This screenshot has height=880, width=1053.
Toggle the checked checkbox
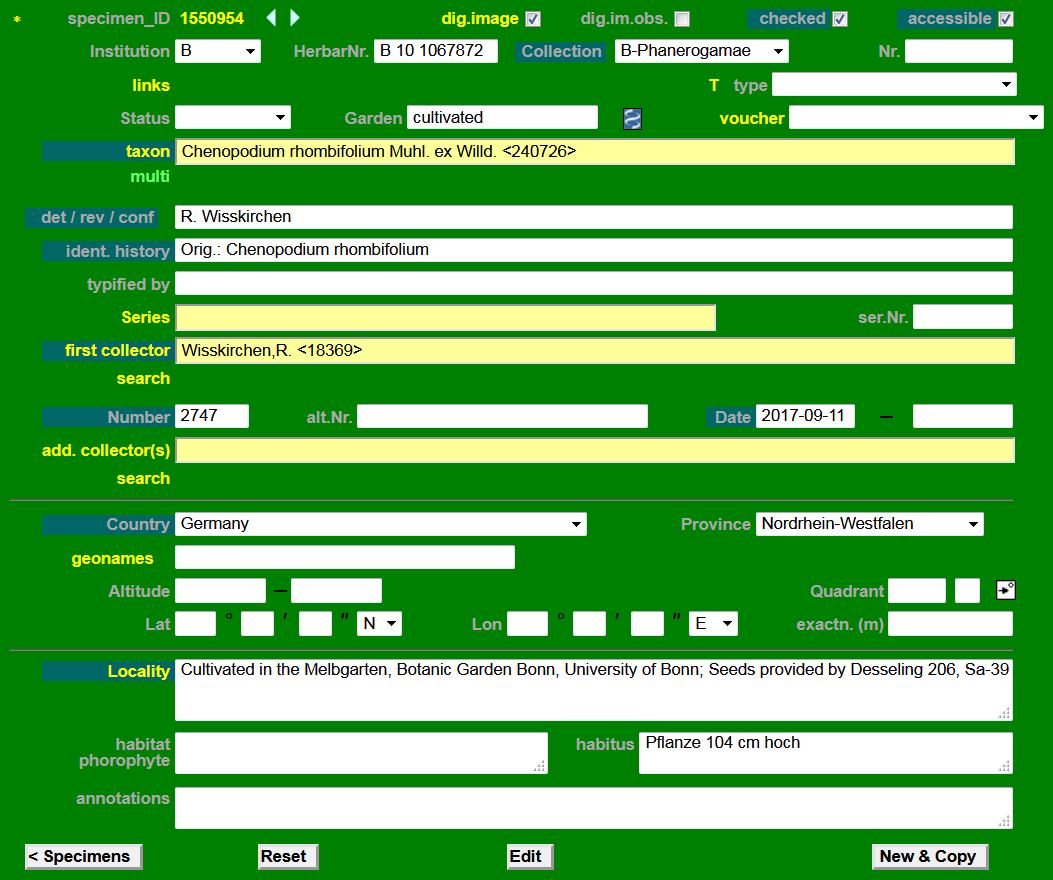coord(840,19)
